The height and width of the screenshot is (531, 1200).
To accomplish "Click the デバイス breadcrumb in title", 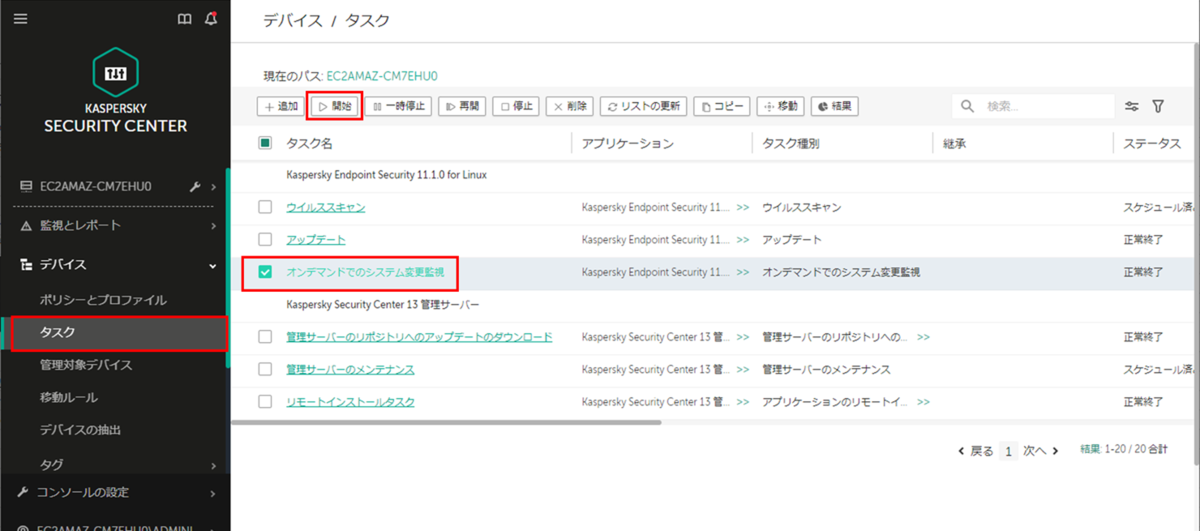I will (293, 20).
